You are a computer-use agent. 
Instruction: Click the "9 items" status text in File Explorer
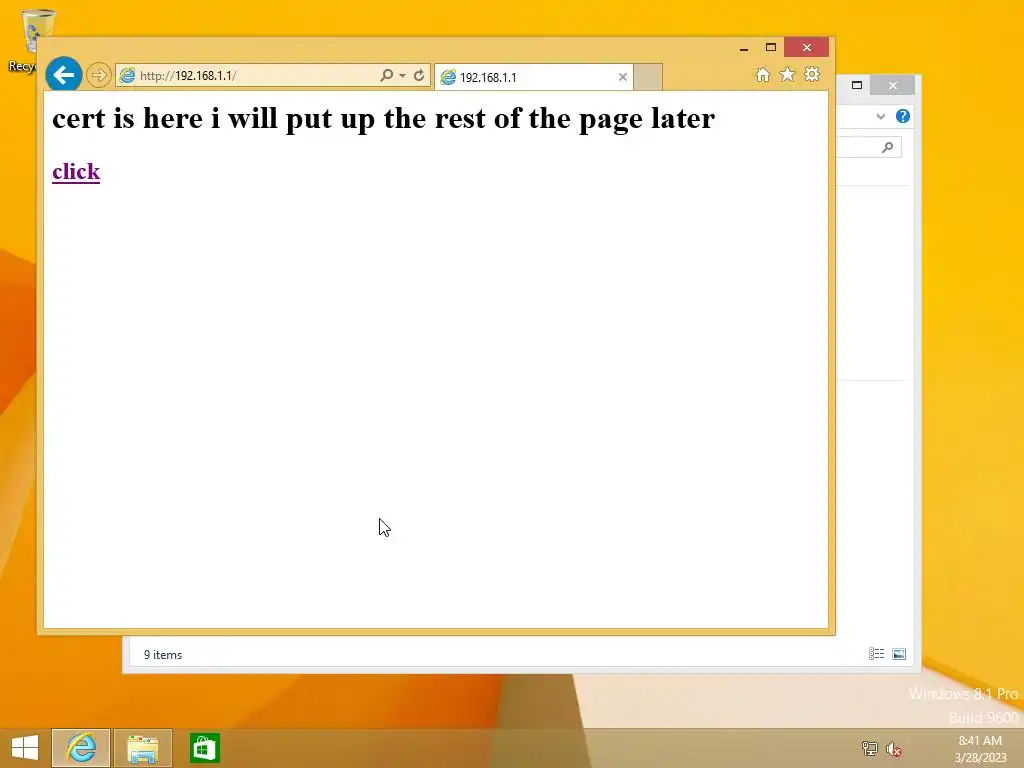pos(163,655)
